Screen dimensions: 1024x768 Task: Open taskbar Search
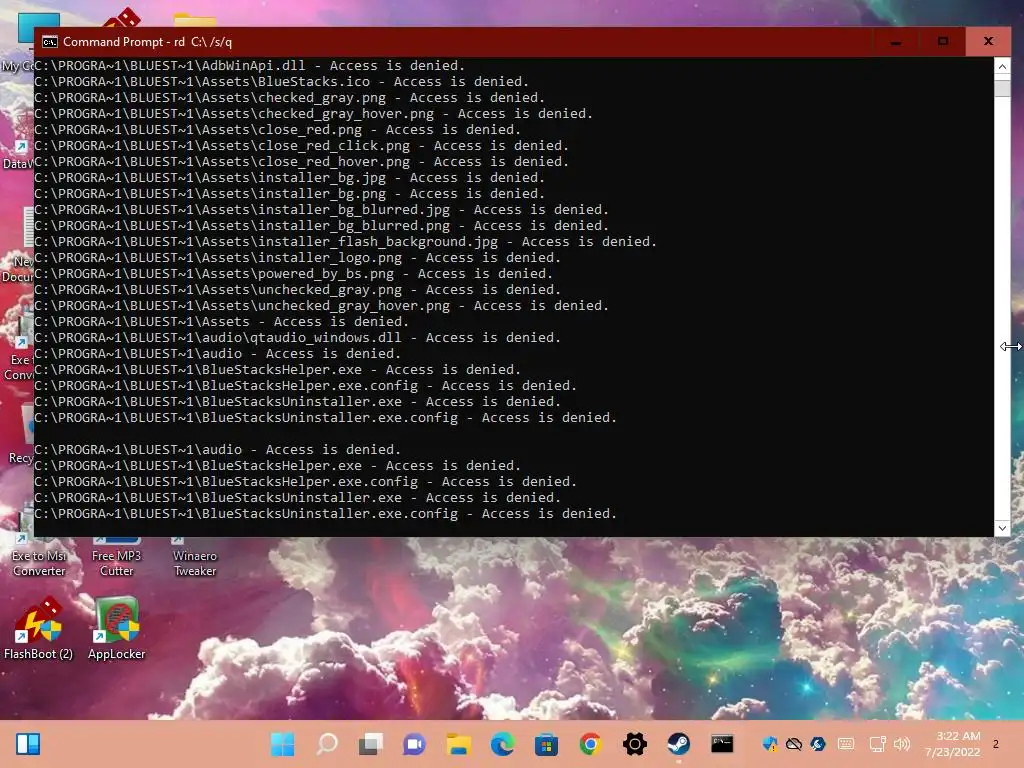[327, 744]
